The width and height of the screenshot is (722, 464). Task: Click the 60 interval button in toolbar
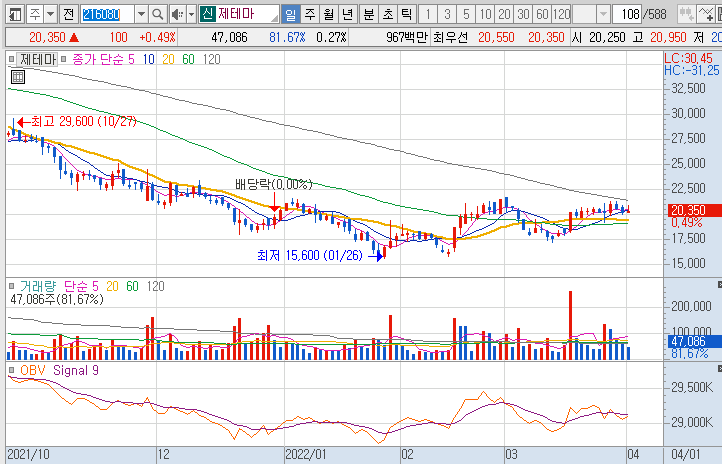point(542,15)
